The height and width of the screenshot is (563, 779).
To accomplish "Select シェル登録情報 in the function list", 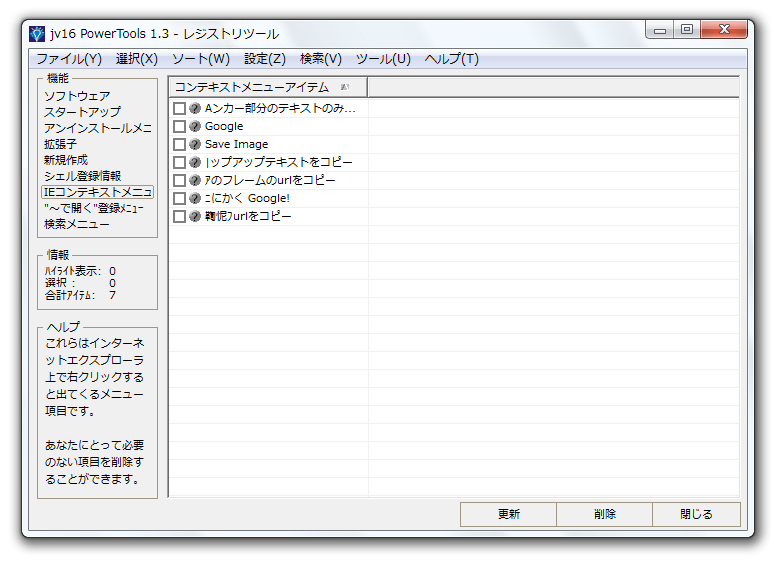I will click(82, 176).
